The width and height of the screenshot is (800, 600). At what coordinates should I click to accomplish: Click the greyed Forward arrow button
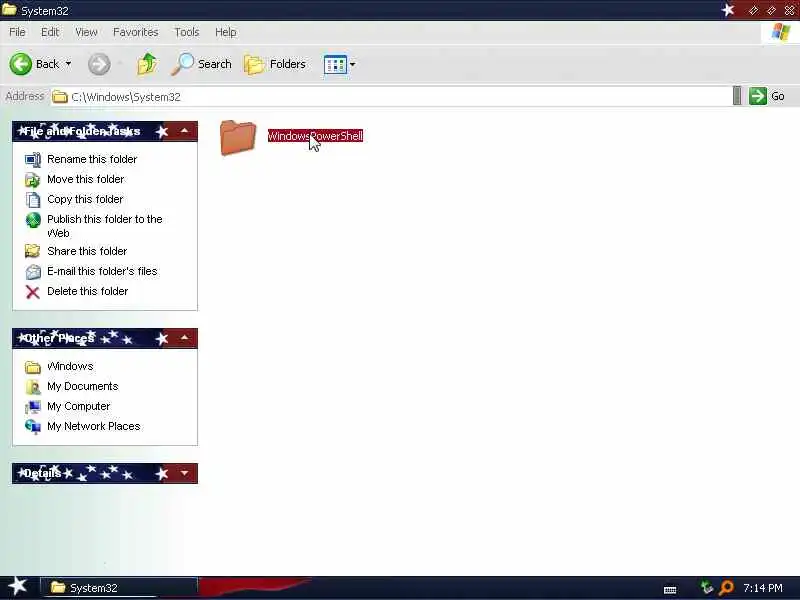[x=99, y=64]
